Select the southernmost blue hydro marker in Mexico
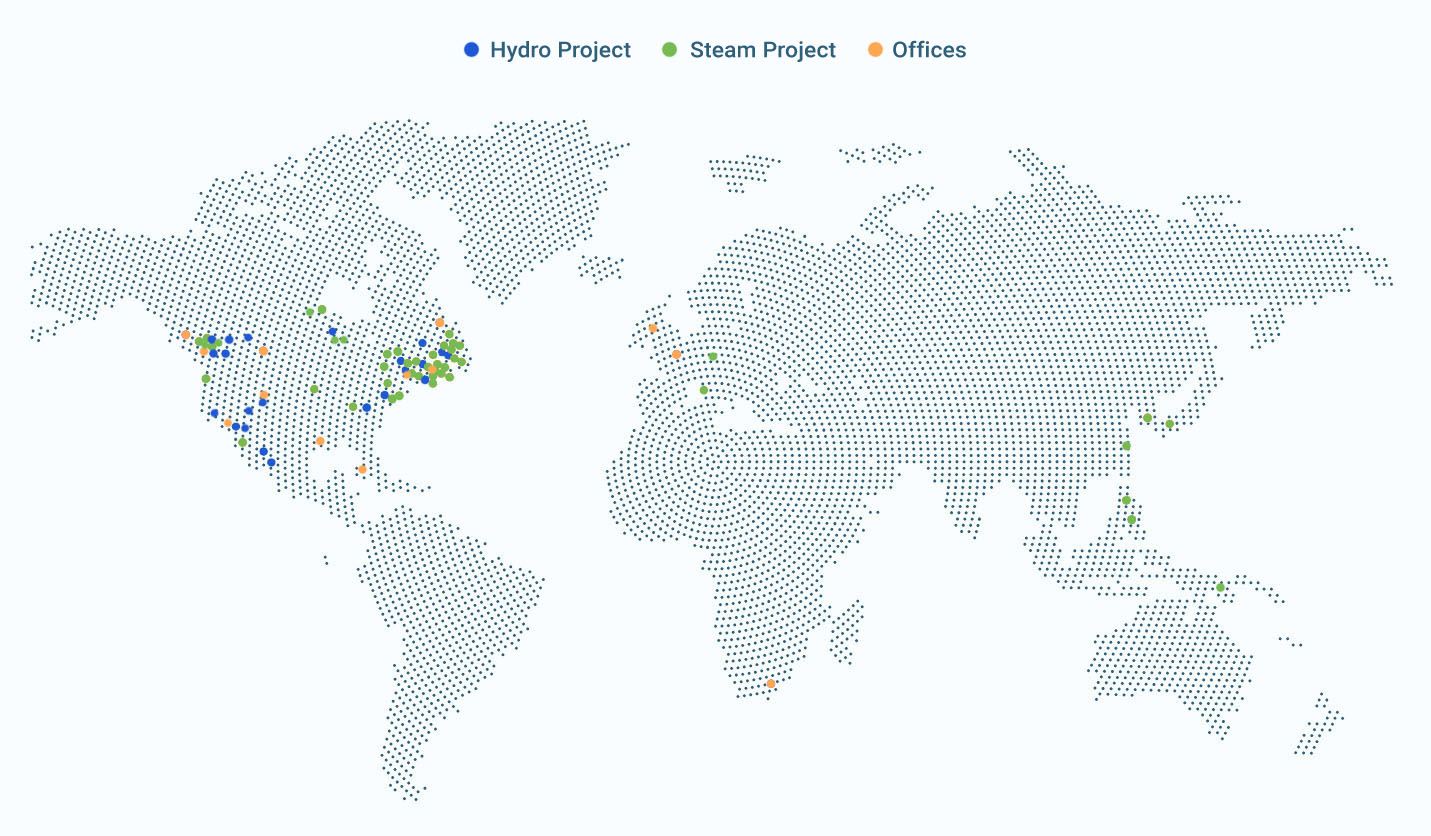The height and width of the screenshot is (836, 1431). [x=271, y=462]
